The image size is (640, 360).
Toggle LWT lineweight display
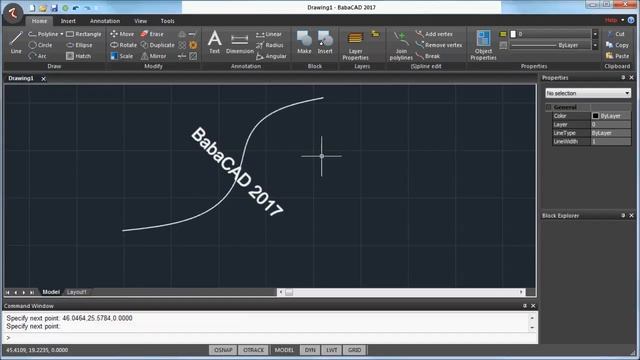[331, 350]
